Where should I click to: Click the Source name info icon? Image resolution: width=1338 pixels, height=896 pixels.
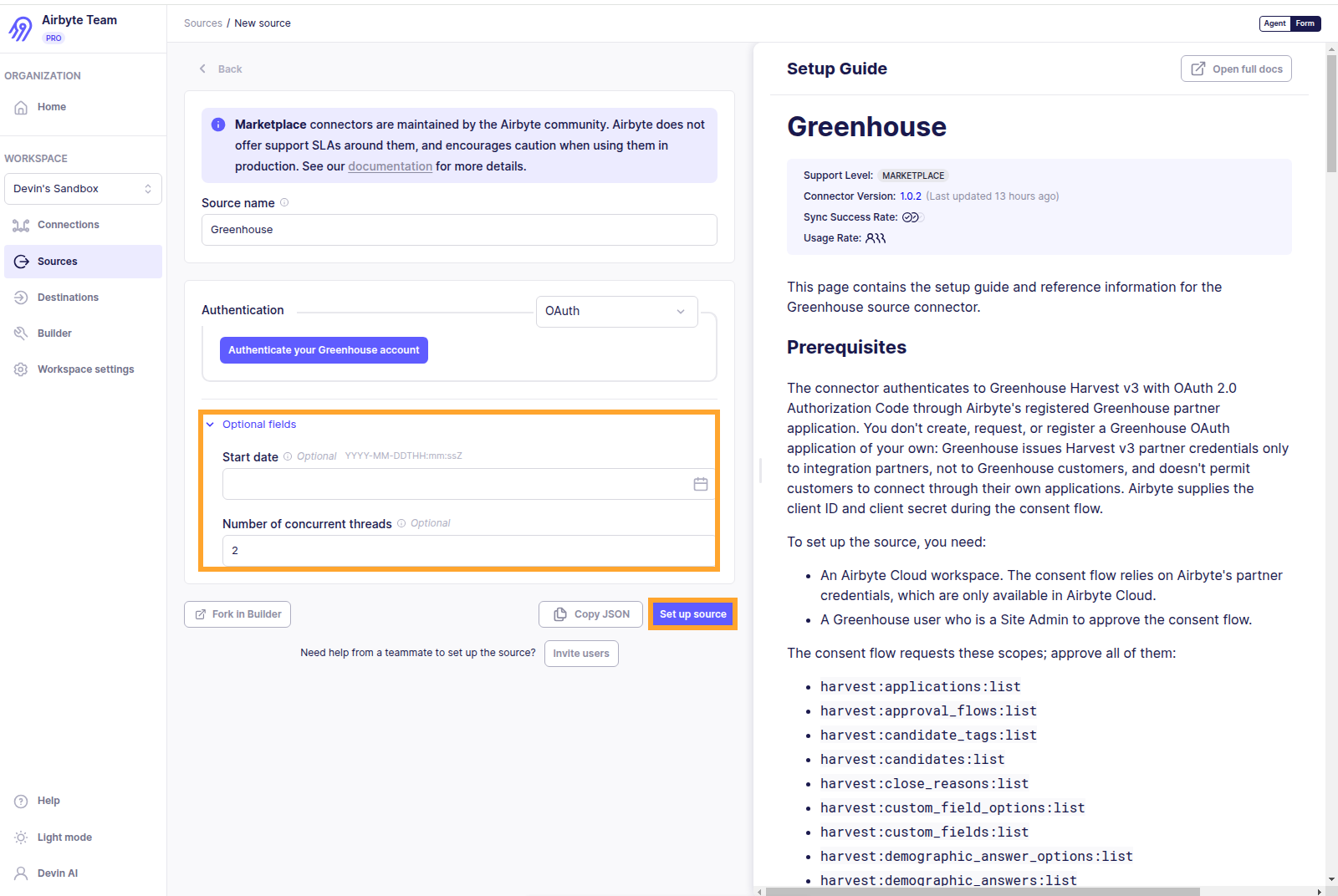[284, 202]
